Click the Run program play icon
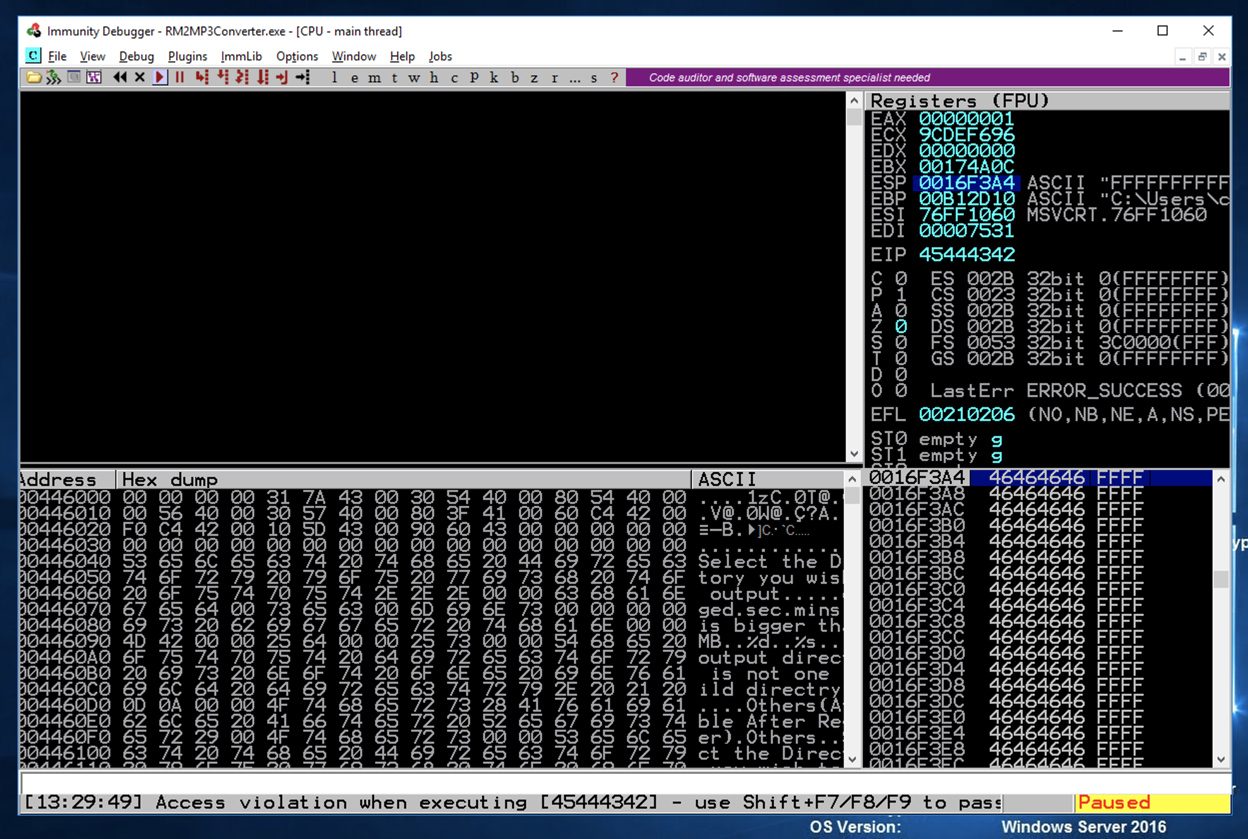This screenshot has width=1248, height=839. coord(160,77)
